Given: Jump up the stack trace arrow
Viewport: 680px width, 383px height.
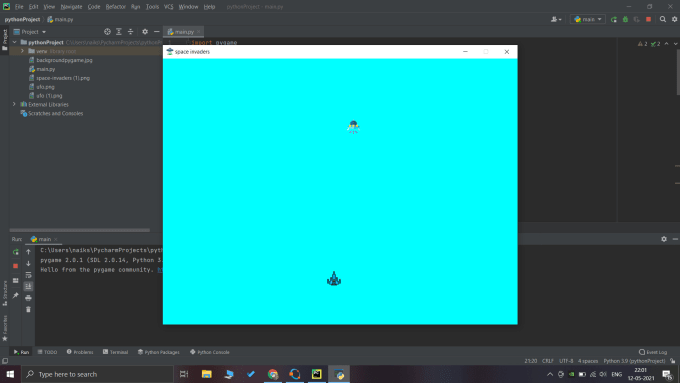Looking at the screenshot, I should click(x=28, y=252).
